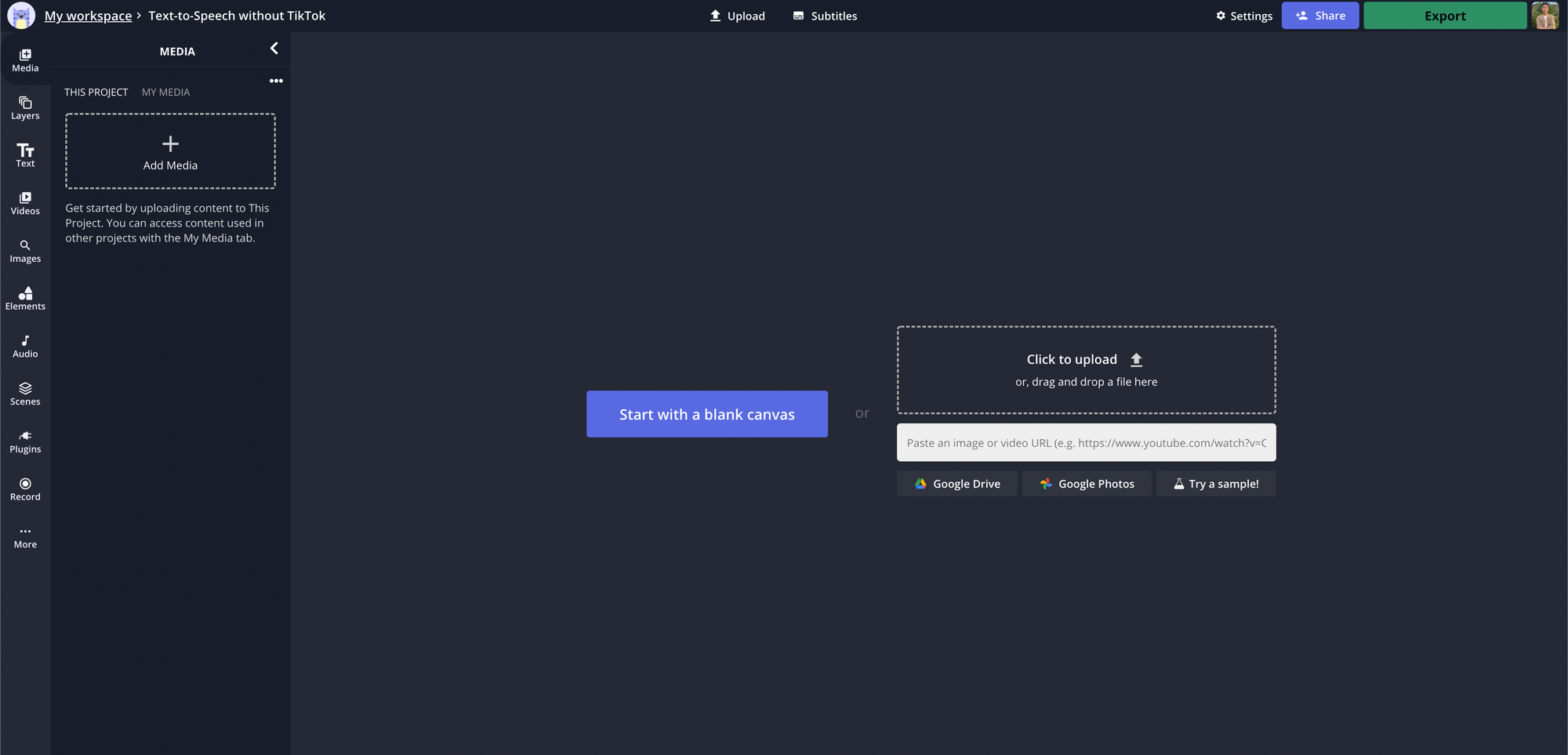Select the Text tool
Screen dimensions: 1568x755
click(x=25, y=155)
